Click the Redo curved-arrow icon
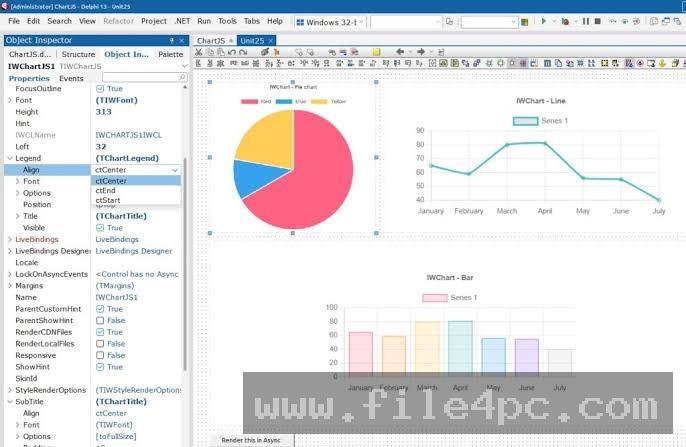This screenshot has width=686, height=447. 243,52
